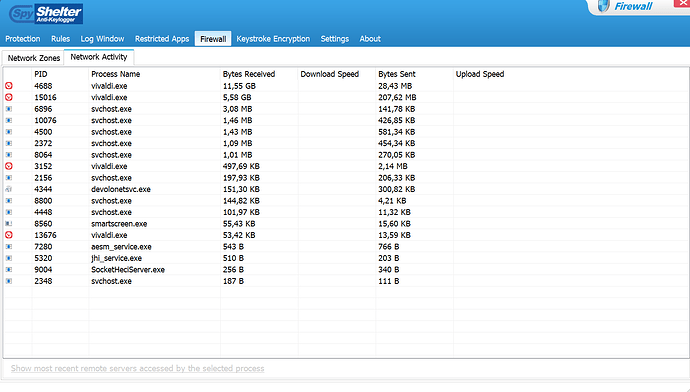Select '340 B' bytes sent cell

click(x=389, y=269)
